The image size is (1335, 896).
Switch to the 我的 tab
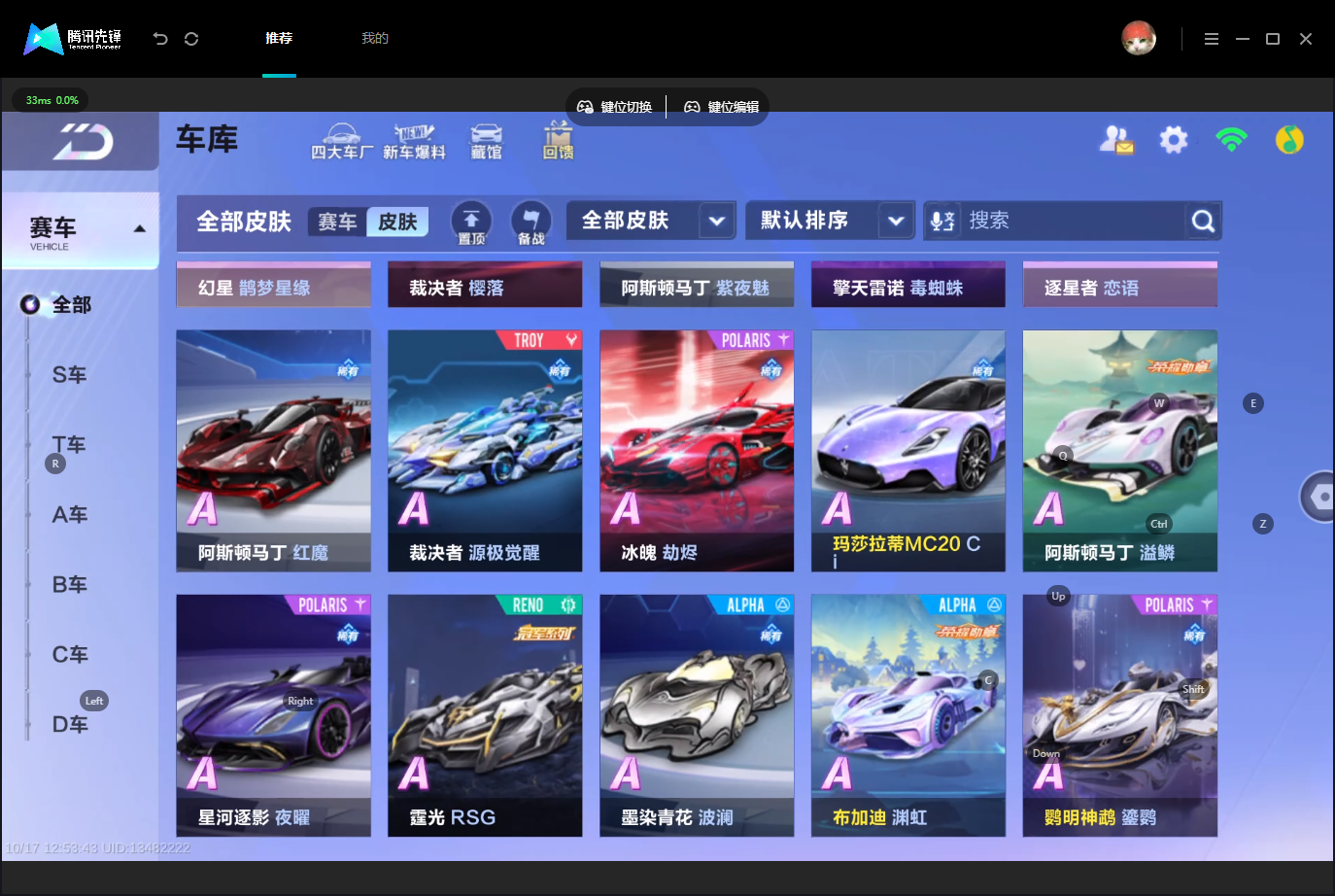[375, 39]
